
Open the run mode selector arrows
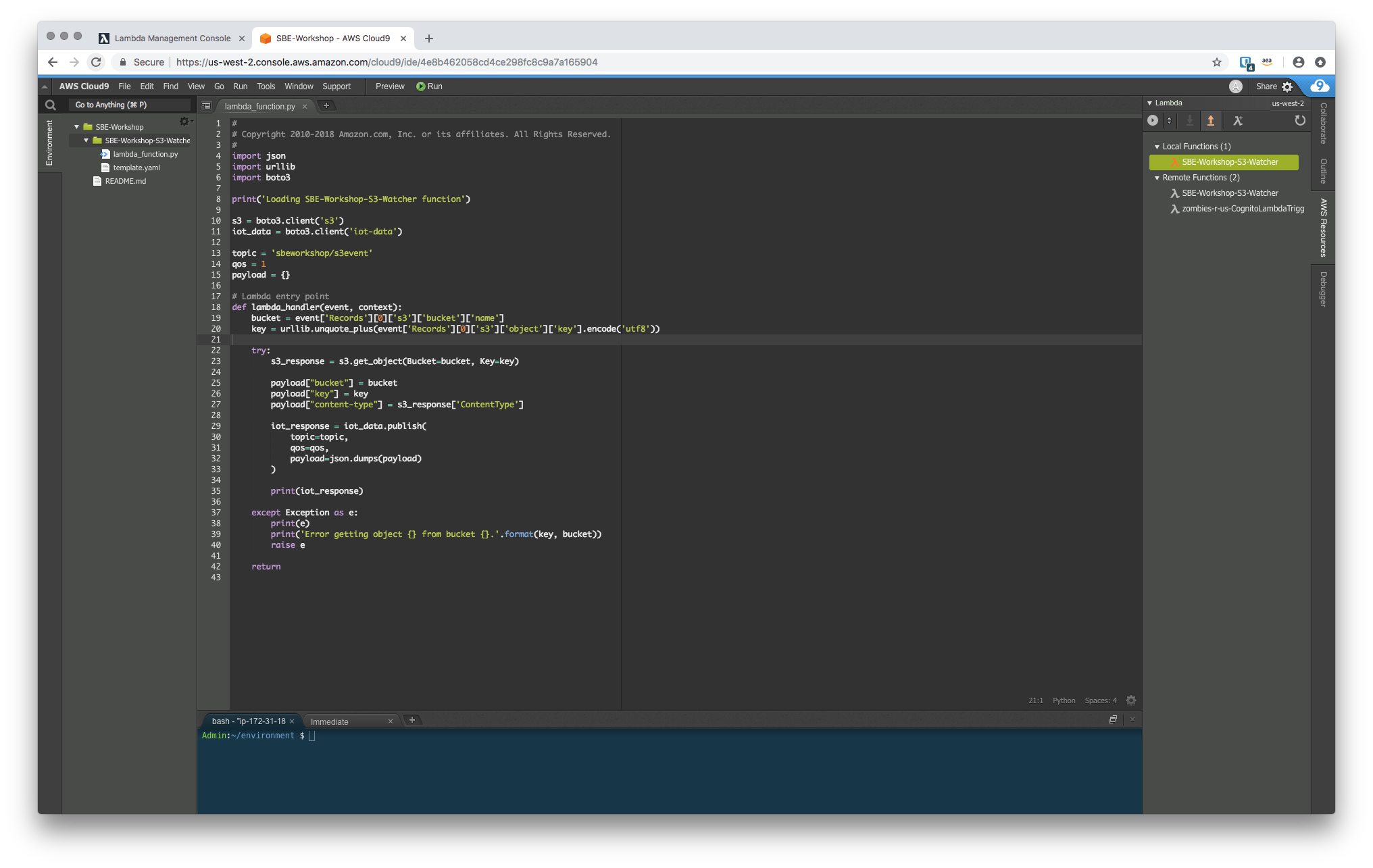click(1169, 120)
